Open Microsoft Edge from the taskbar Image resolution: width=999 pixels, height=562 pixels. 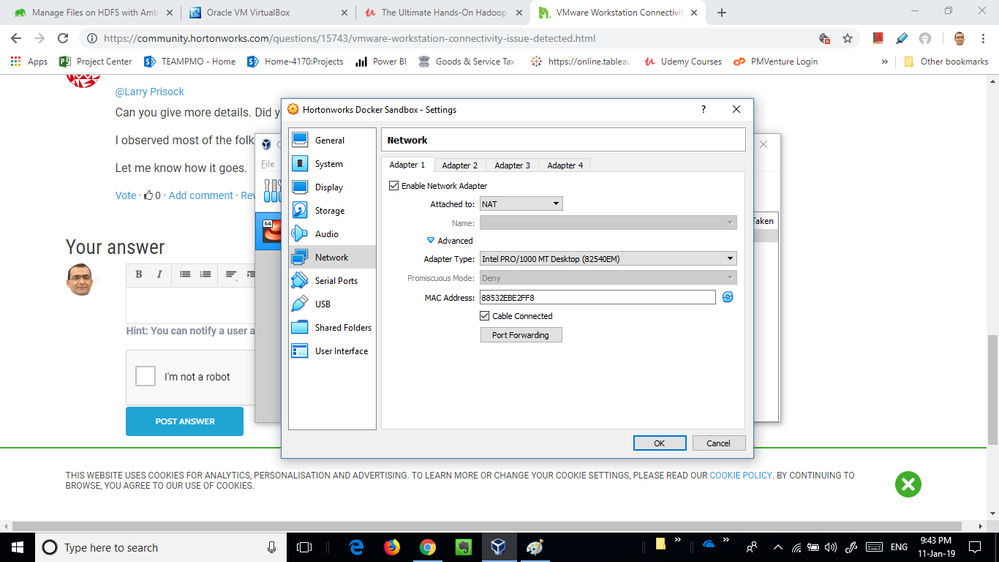click(356, 547)
